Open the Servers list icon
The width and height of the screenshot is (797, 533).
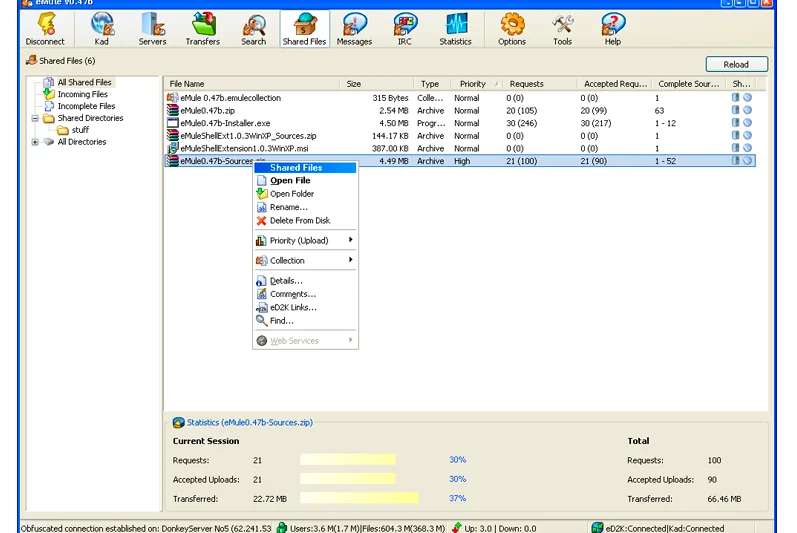point(152,28)
